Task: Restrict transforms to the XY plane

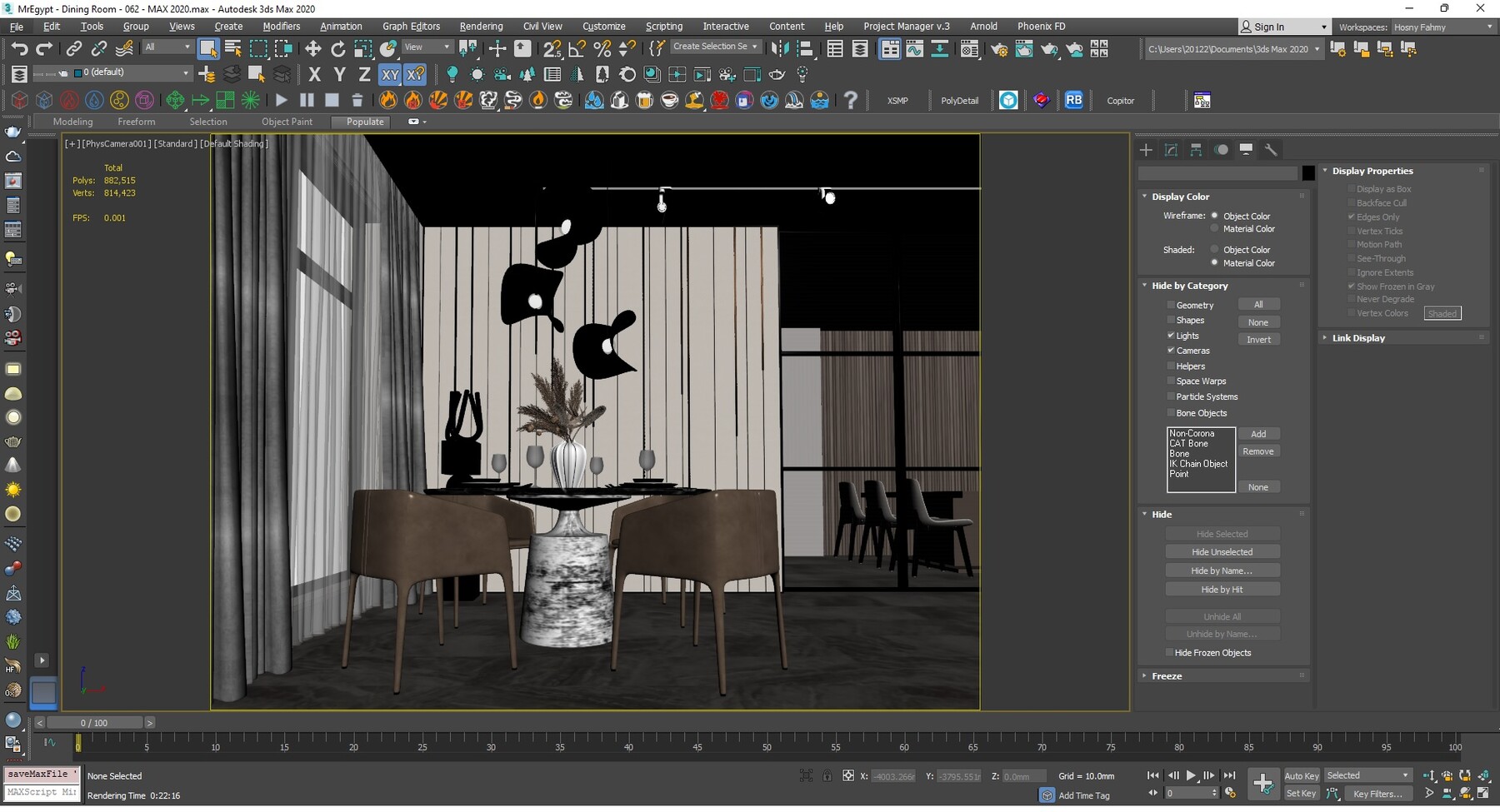Action: (x=390, y=74)
